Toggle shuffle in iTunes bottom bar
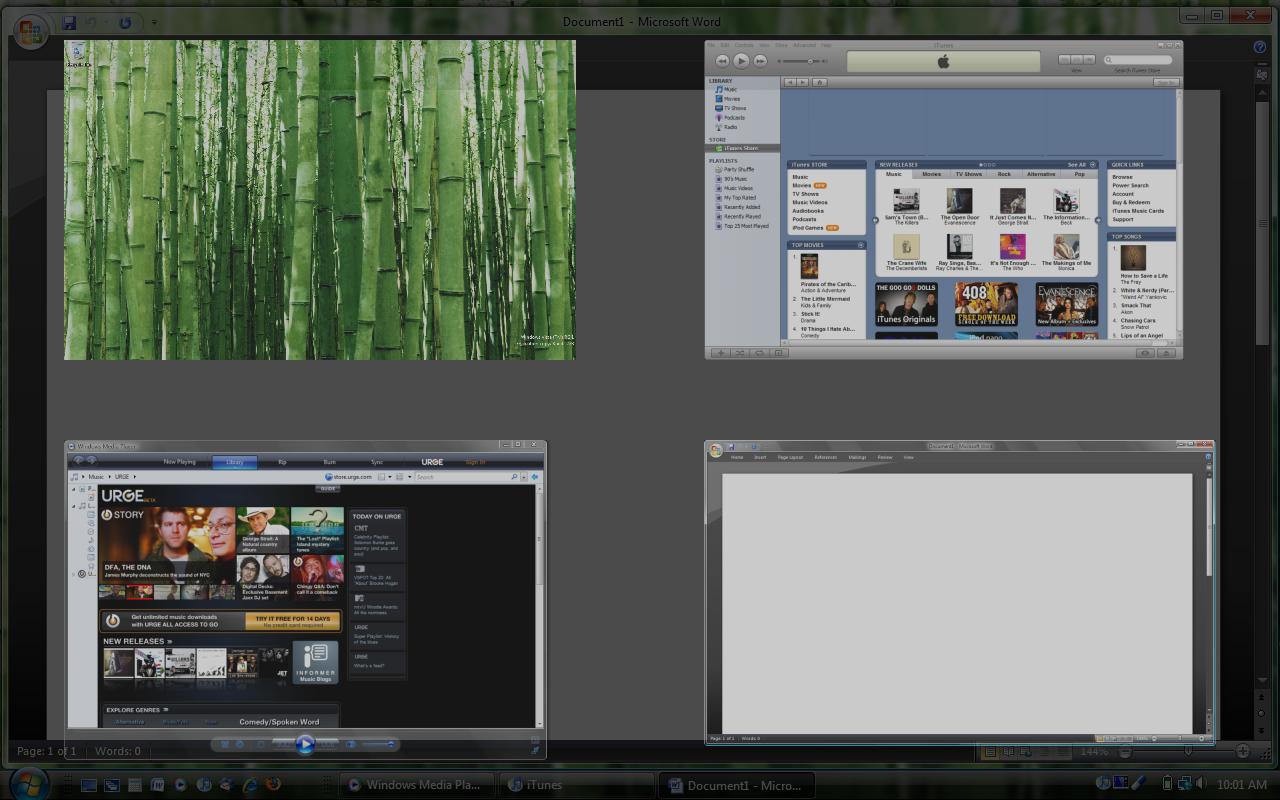The height and width of the screenshot is (800, 1280). pyautogui.click(x=740, y=352)
